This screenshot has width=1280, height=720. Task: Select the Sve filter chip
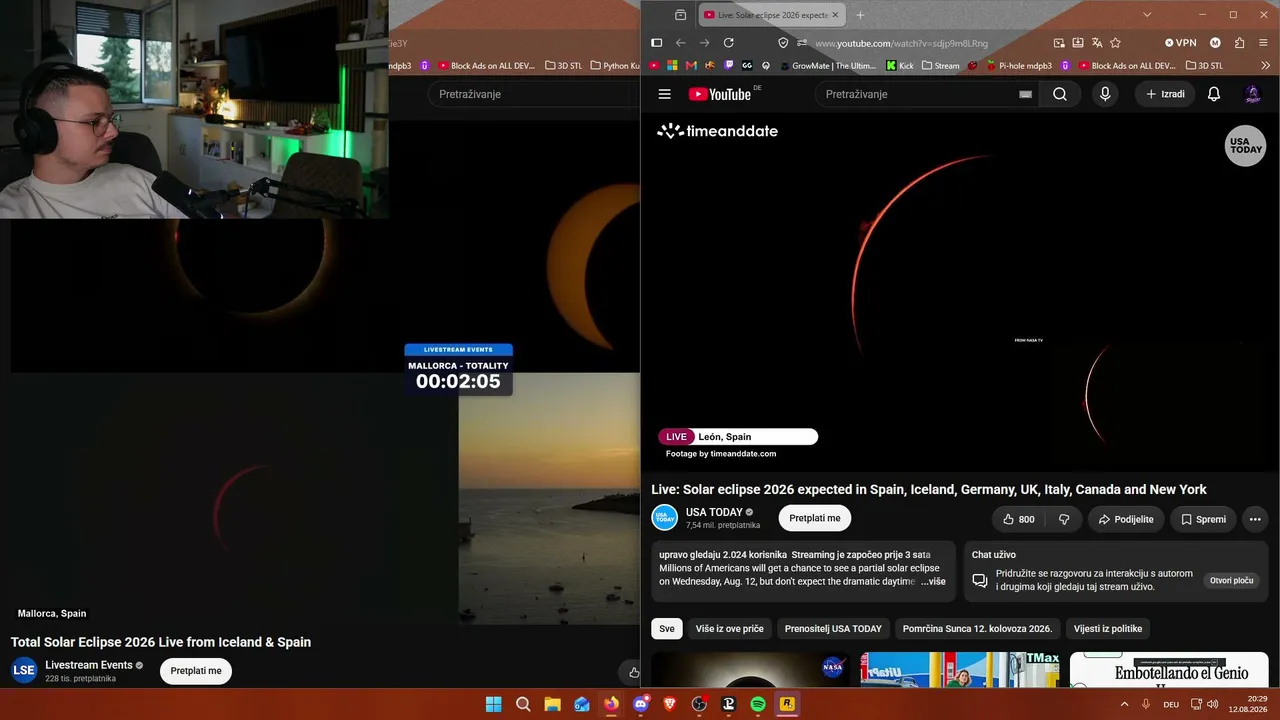[x=667, y=629]
